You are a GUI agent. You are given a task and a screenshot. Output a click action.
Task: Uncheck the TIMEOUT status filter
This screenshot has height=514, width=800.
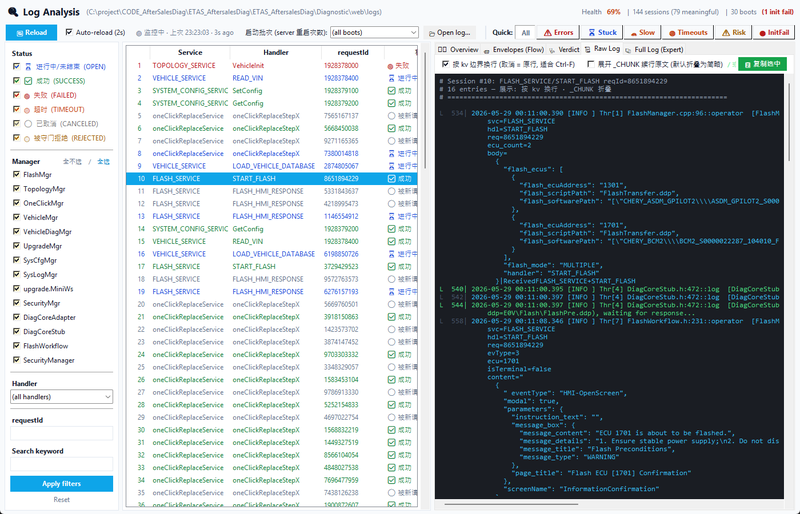pos(16,109)
